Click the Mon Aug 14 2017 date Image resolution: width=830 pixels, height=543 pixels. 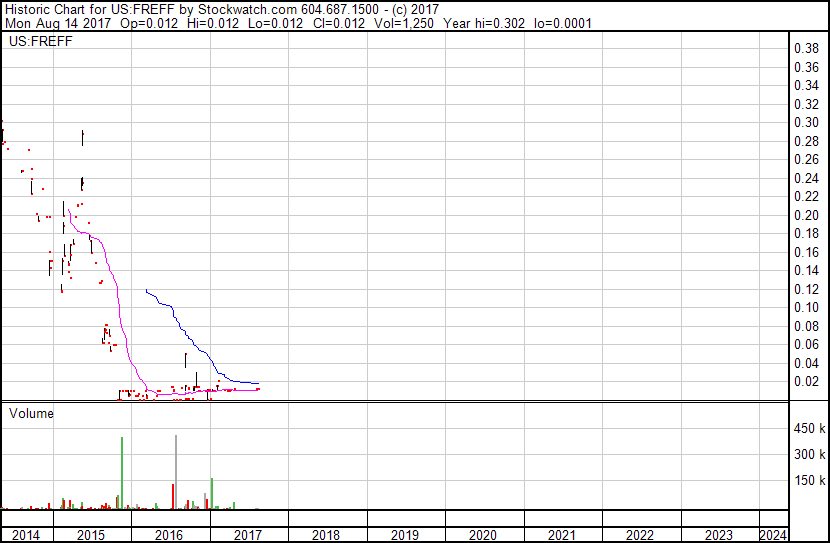[x=58, y=23]
